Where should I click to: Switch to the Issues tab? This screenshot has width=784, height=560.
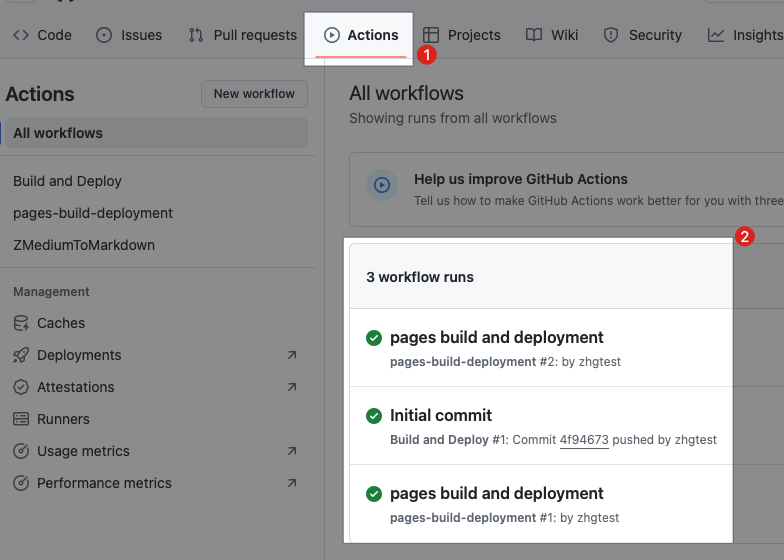coord(129,35)
